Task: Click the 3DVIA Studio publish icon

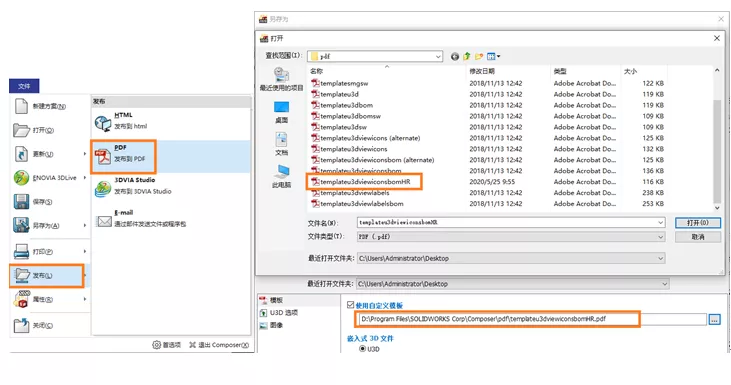Action: point(103,188)
